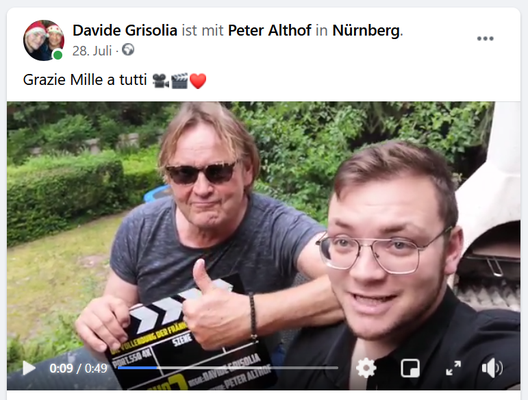Open Peter Althof's tagged profile
Screen dimensions: 528x400
tap(269, 31)
